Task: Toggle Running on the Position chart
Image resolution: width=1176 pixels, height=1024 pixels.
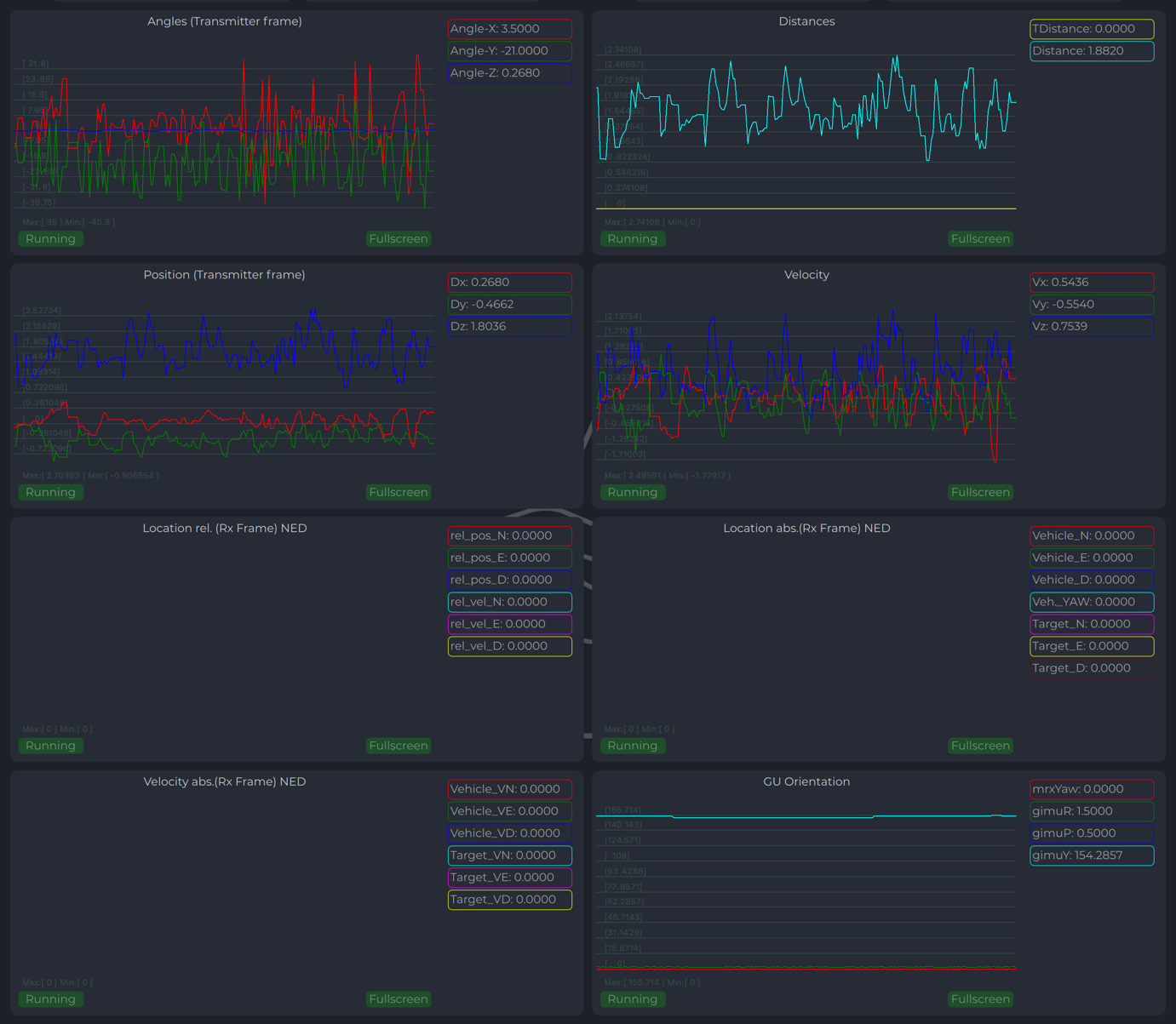Action: (x=51, y=493)
